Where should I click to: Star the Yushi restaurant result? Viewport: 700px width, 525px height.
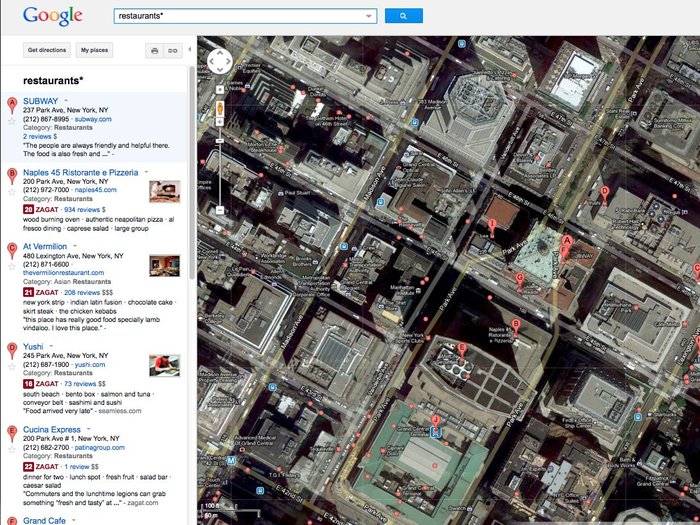(12, 367)
